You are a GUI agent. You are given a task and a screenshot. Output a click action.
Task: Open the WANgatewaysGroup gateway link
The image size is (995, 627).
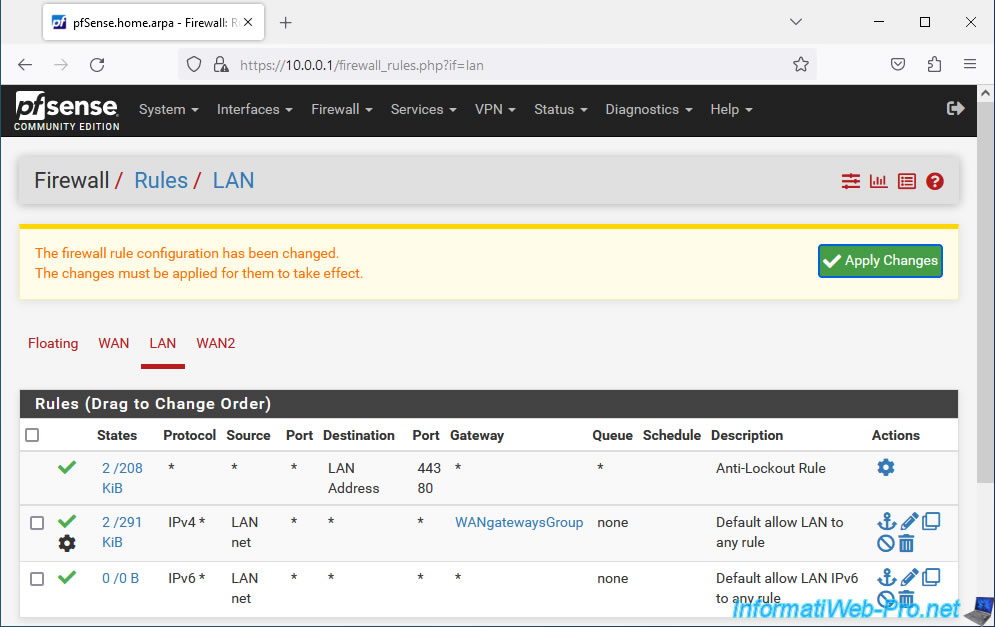pos(519,522)
